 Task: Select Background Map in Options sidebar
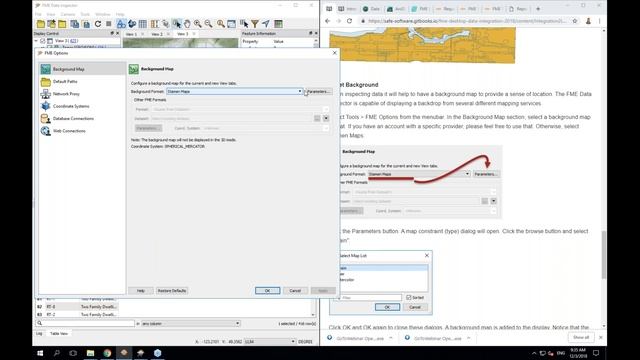coord(82,69)
